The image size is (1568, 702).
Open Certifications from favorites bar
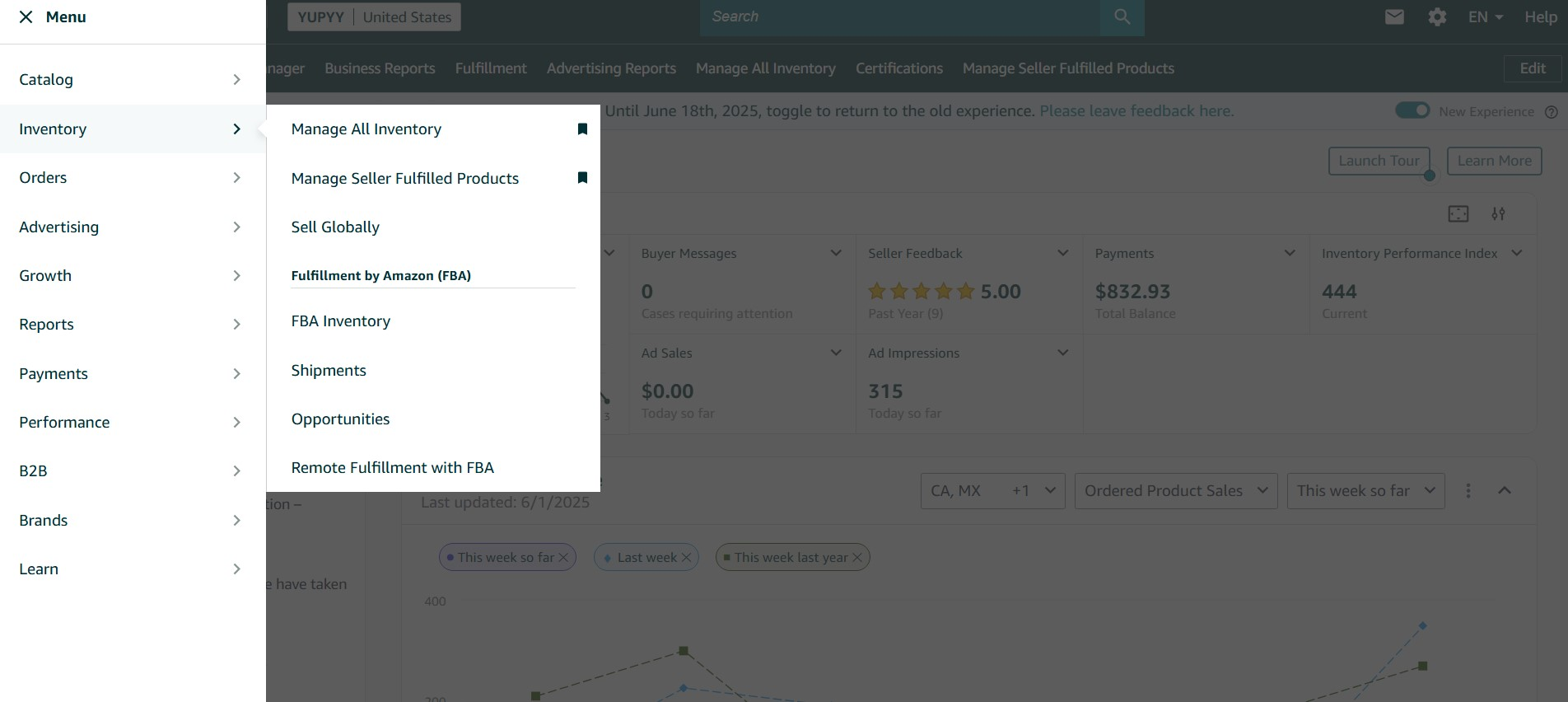tap(899, 68)
